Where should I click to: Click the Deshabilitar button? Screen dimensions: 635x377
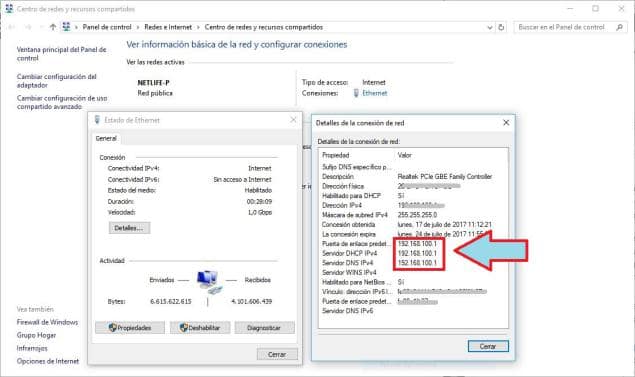[x=200, y=328]
